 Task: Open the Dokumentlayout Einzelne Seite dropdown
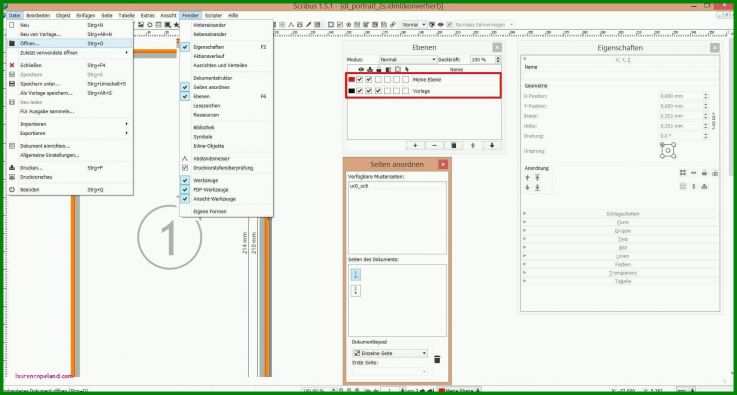(390, 353)
